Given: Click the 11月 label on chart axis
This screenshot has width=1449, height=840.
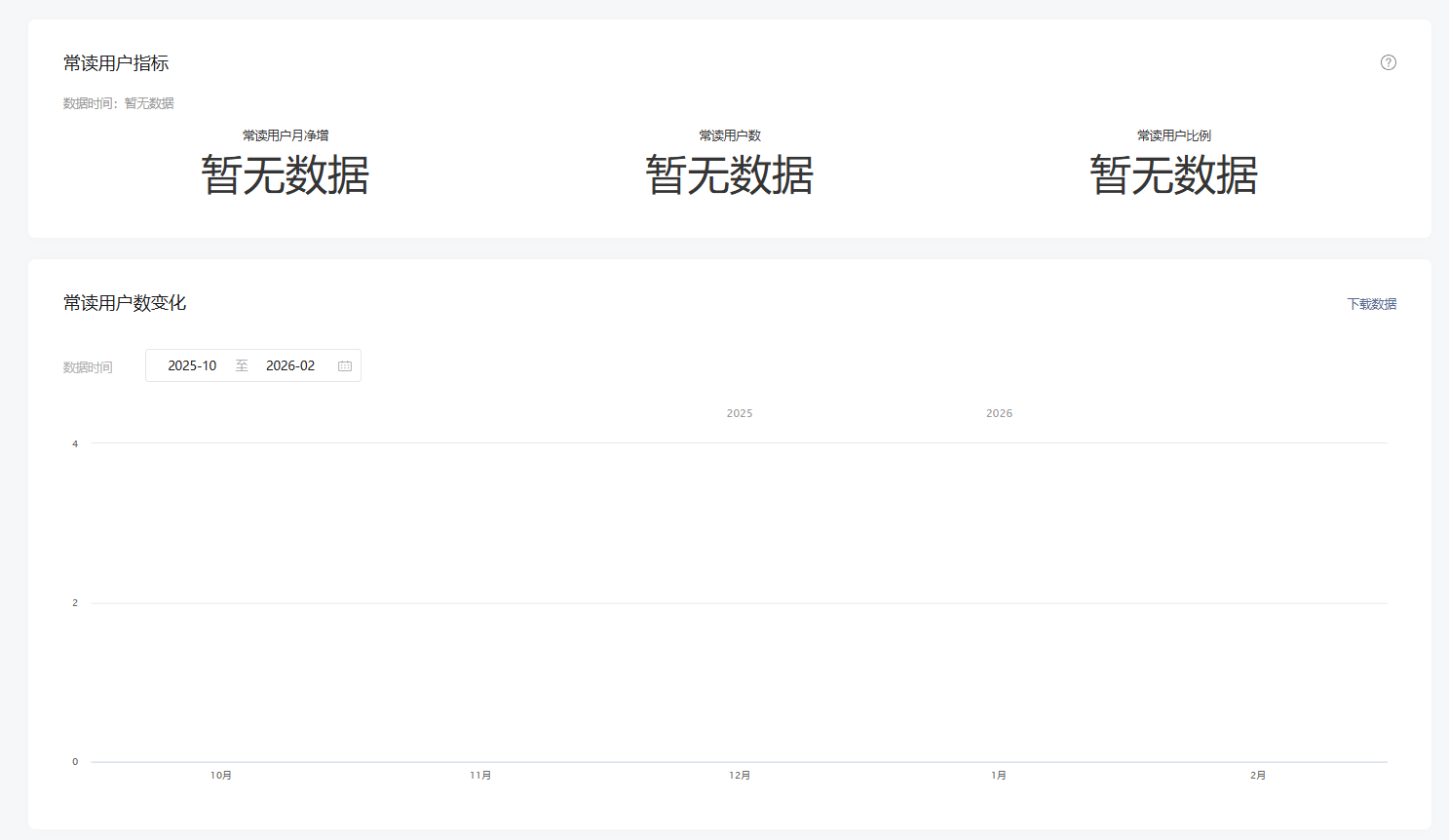Looking at the screenshot, I should point(480,776).
